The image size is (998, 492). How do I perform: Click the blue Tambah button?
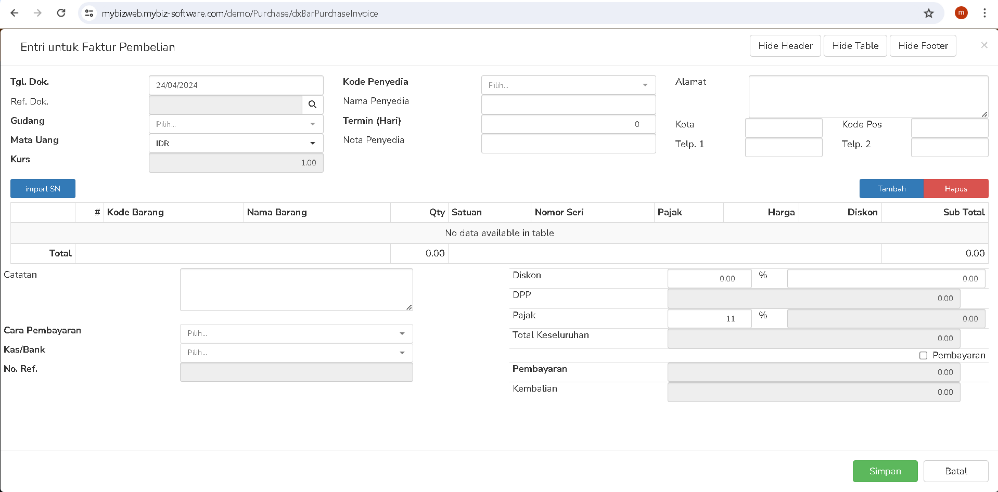click(x=892, y=189)
